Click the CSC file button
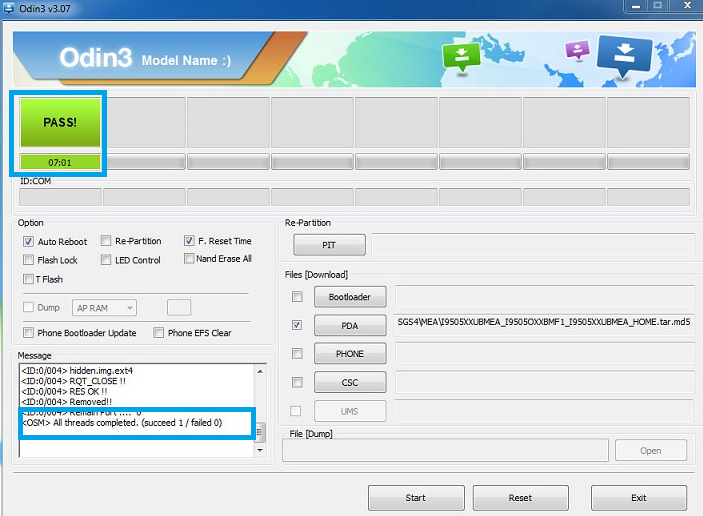The width and height of the screenshot is (703, 516). tap(350, 382)
